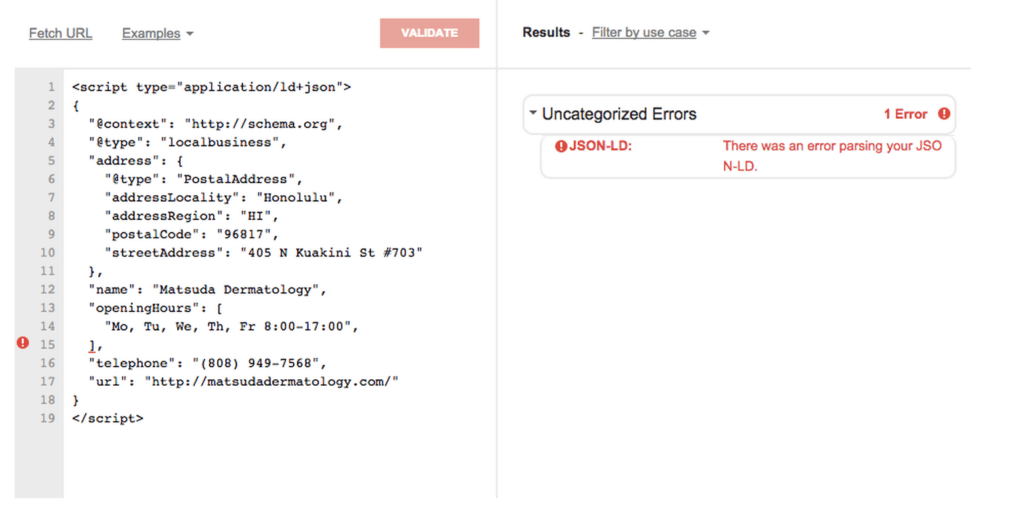Click the "address": { line

[x=137, y=161]
